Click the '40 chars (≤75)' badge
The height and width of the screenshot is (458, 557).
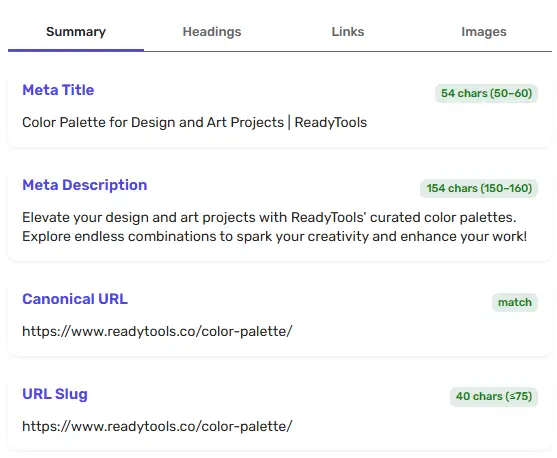[494, 396]
